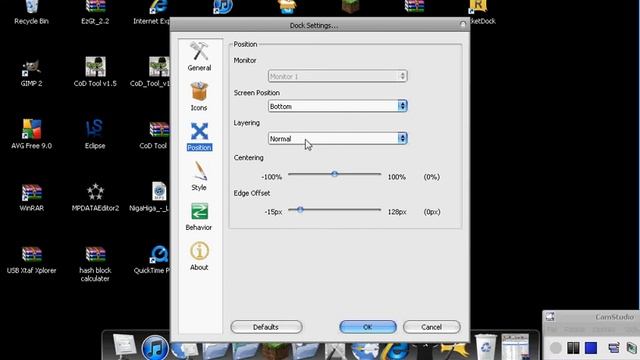Open the Screen Position dropdown
This screenshot has height=360, width=640.
(x=338, y=106)
